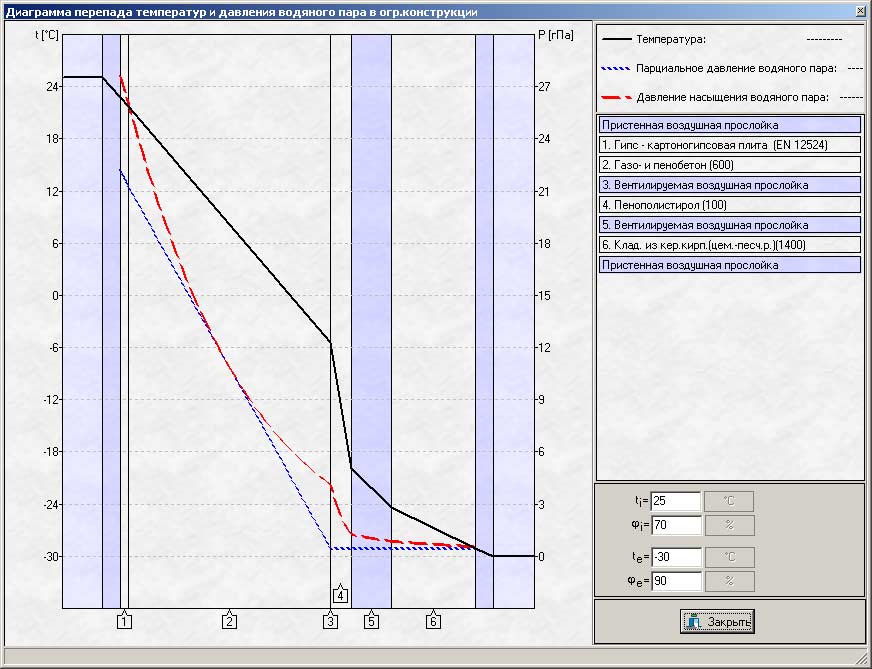Image resolution: width=872 pixels, height=669 pixels.
Task: Click layer marker 2 below the chart
Action: 229,621
